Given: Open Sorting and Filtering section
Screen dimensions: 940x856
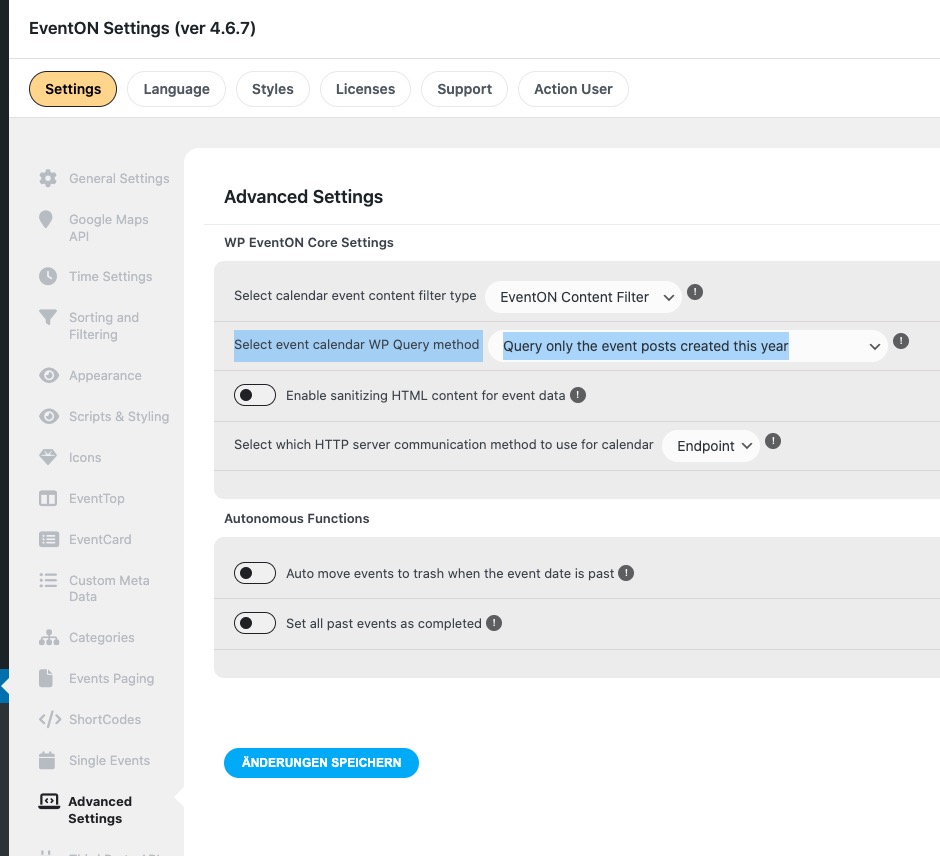Looking at the screenshot, I should click(104, 325).
